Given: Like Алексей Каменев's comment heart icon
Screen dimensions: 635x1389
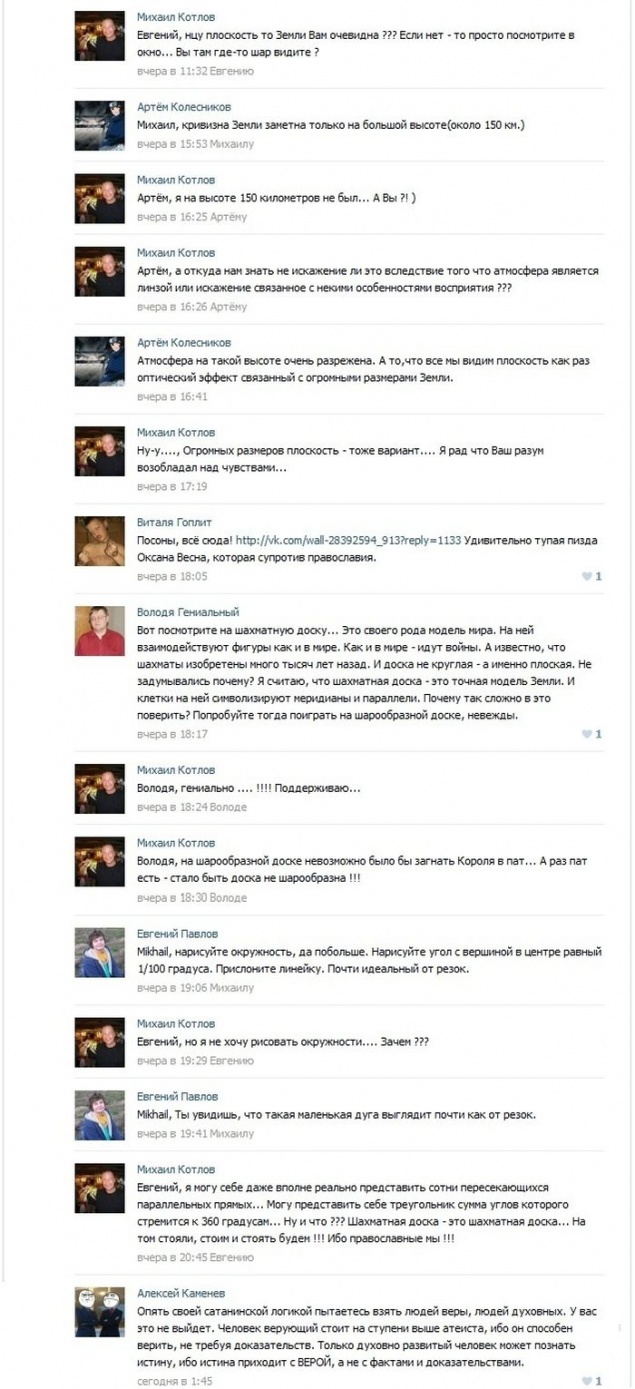Looking at the screenshot, I should (x=592, y=1381).
